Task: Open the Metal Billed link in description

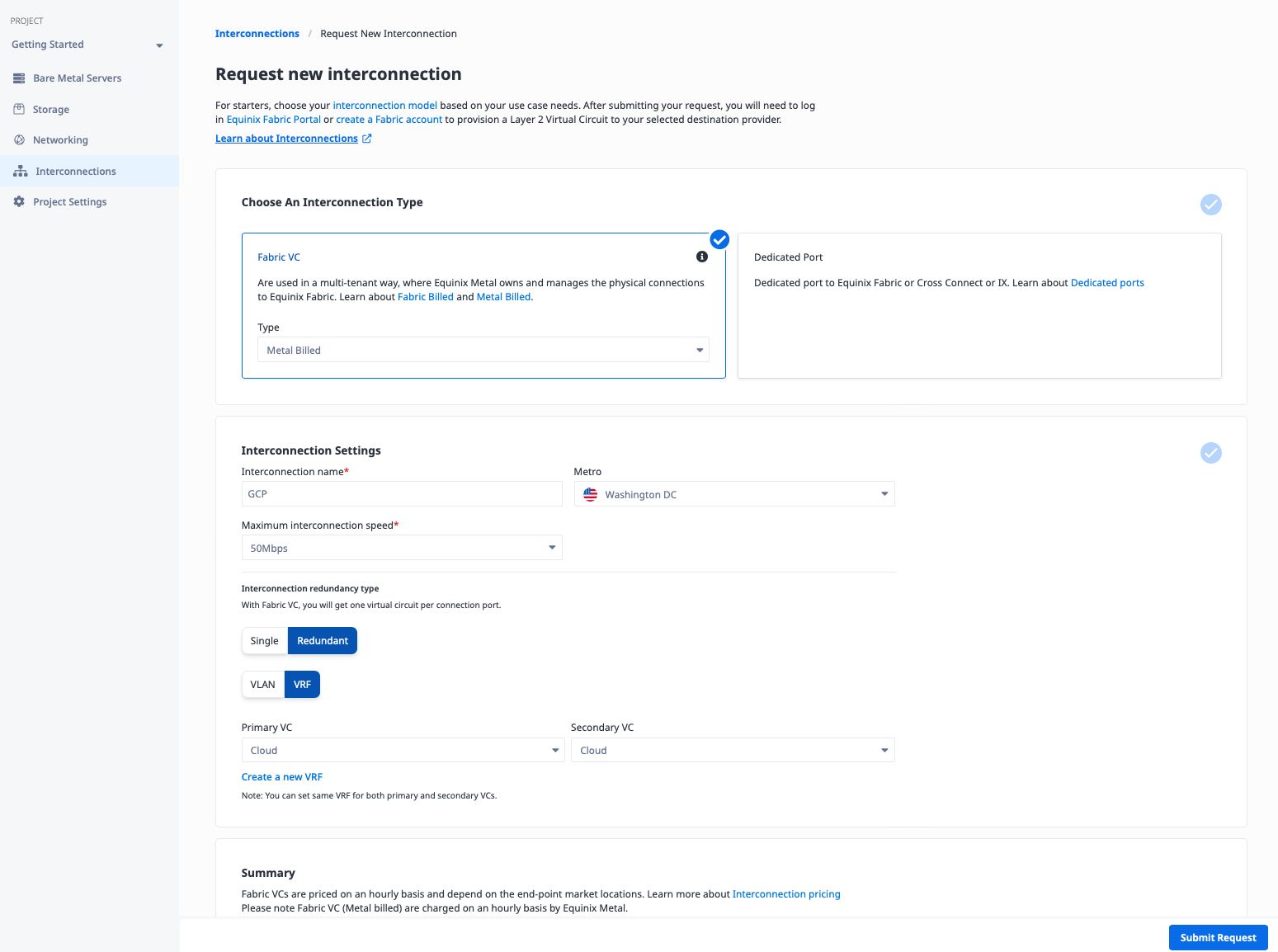Action: (x=503, y=297)
